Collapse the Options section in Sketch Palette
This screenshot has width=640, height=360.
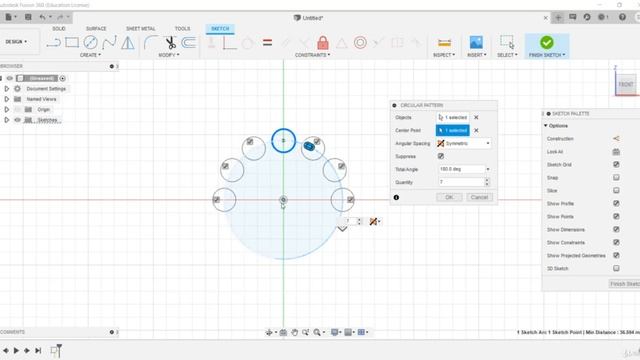point(546,126)
